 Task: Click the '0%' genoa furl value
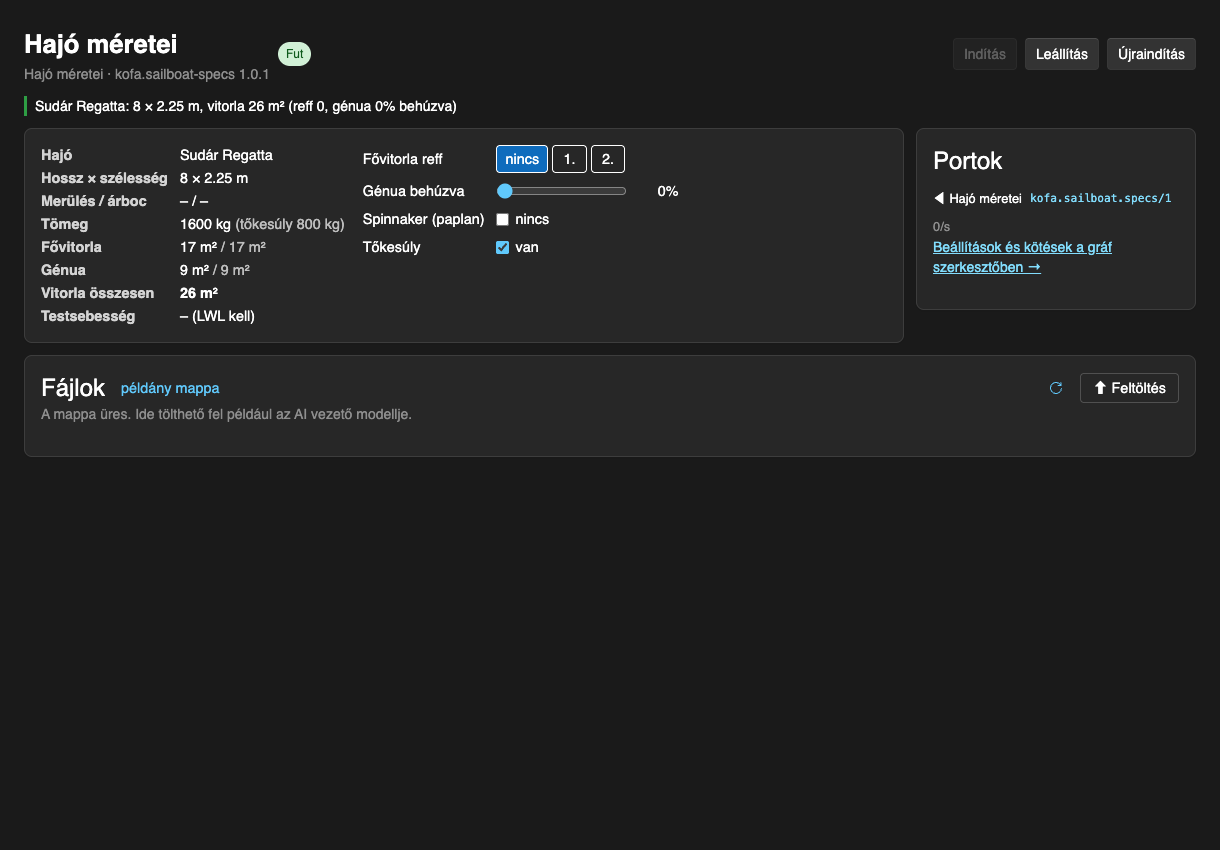pos(668,191)
